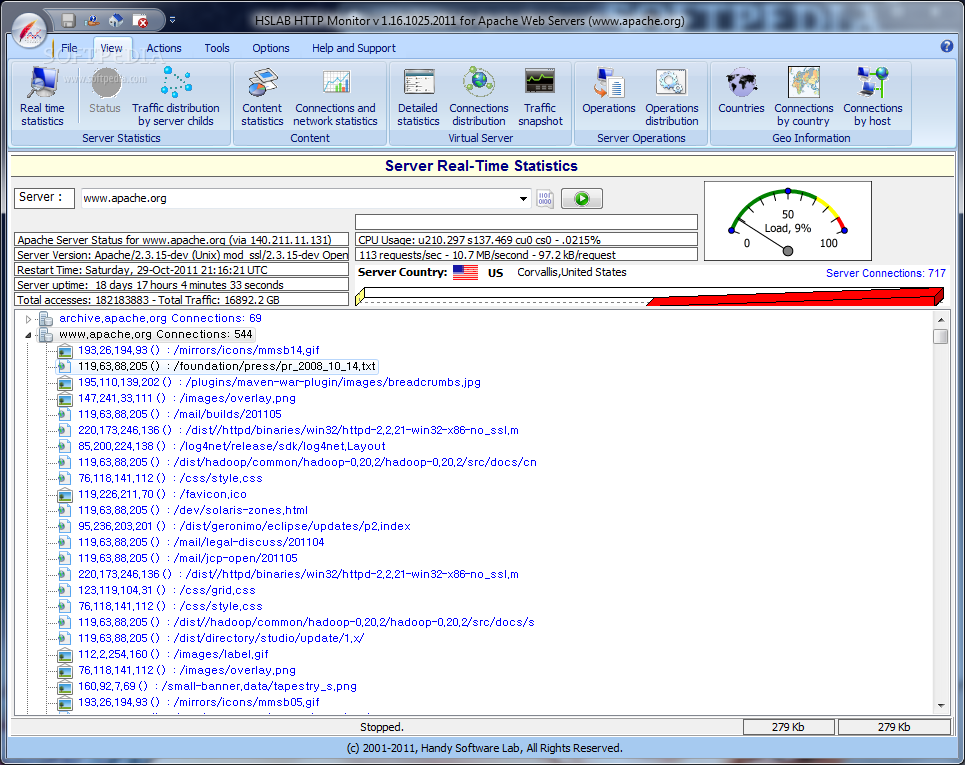Click the US flag icon
This screenshot has height=765, width=965.
[x=465, y=273]
